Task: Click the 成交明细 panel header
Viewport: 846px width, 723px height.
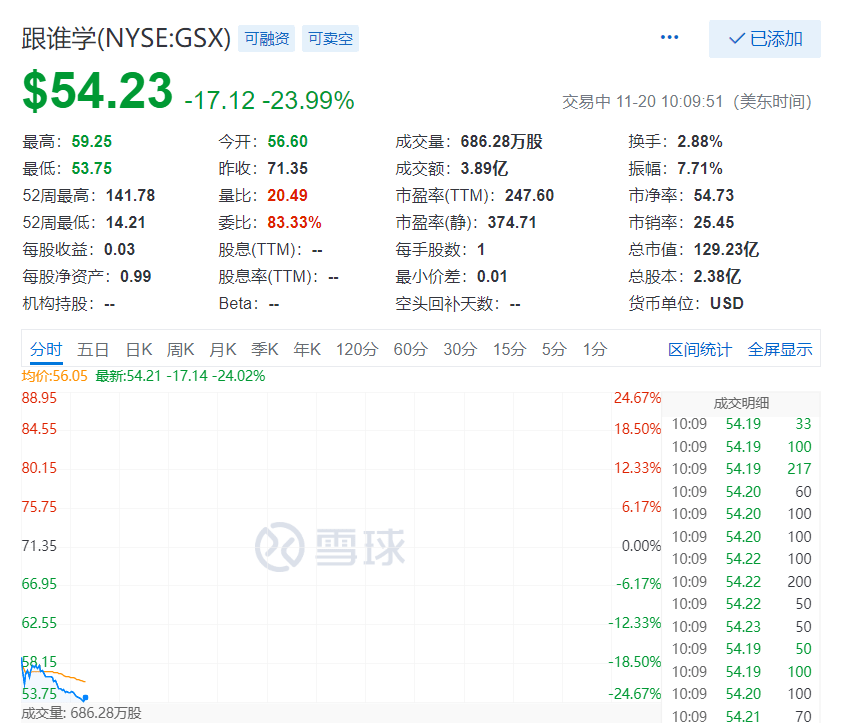Action: click(741, 403)
